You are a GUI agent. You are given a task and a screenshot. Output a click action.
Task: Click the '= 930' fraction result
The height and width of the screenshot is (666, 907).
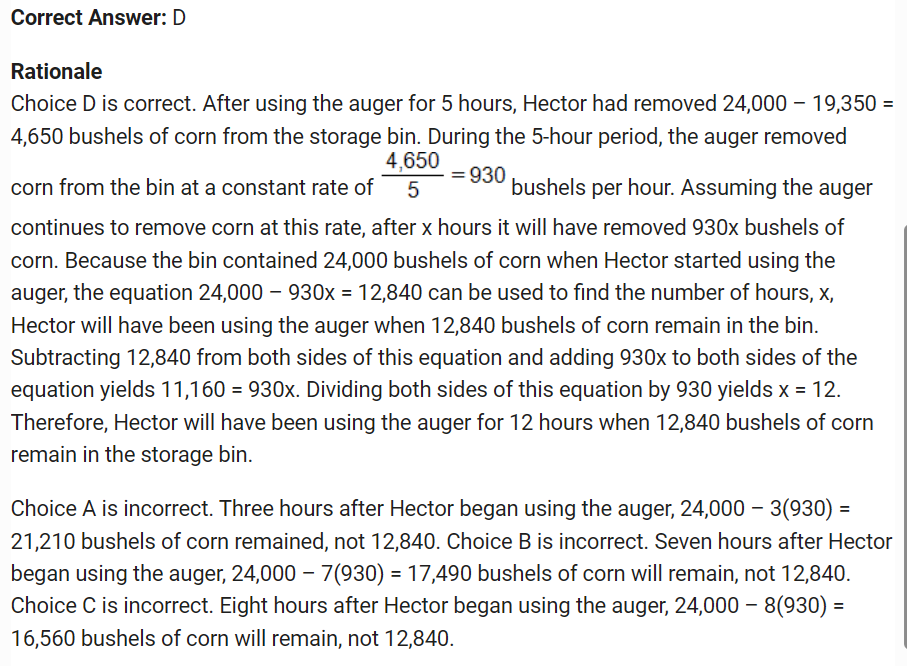(x=479, y=176)
